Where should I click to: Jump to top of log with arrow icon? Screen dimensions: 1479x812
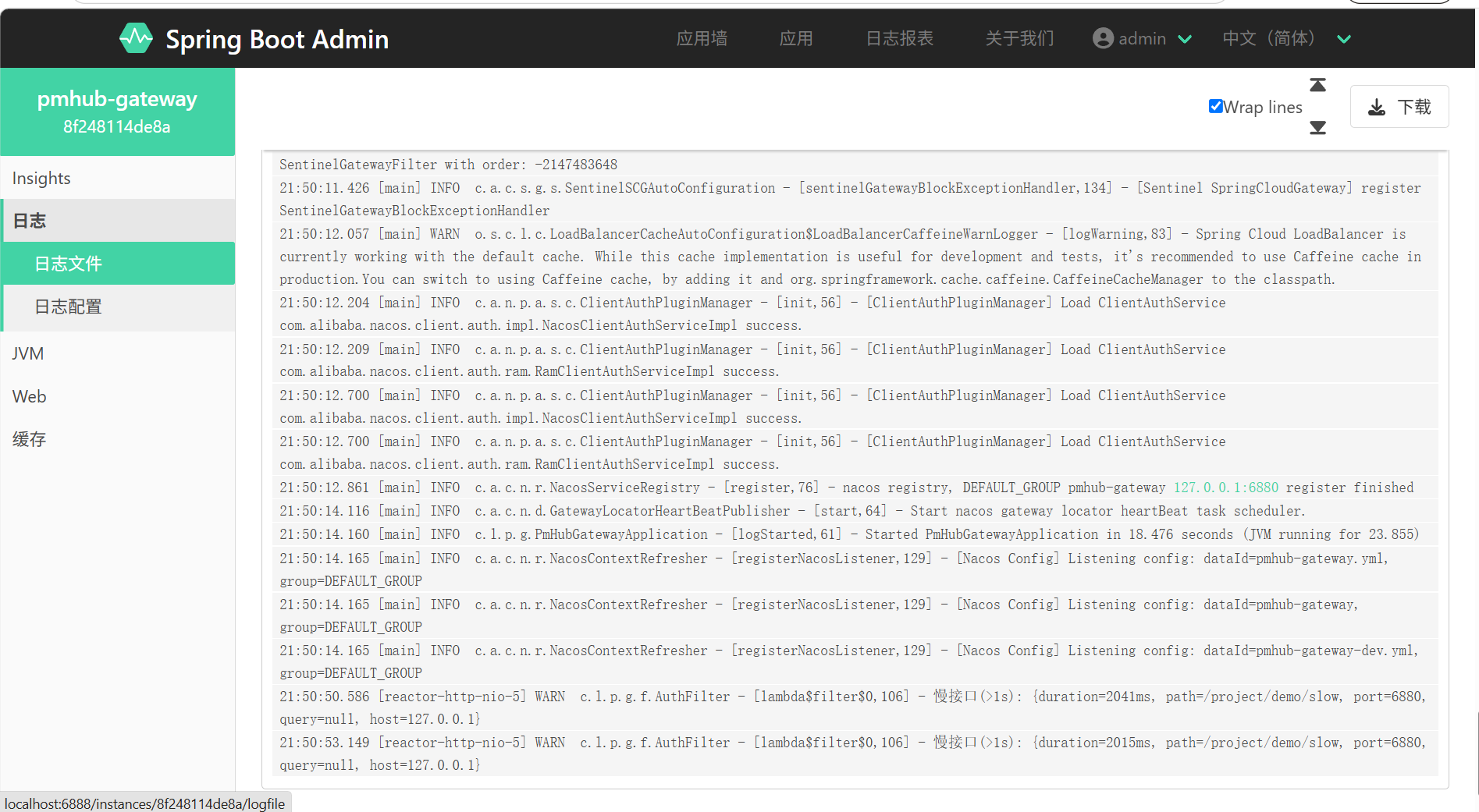click(1317, 85)
